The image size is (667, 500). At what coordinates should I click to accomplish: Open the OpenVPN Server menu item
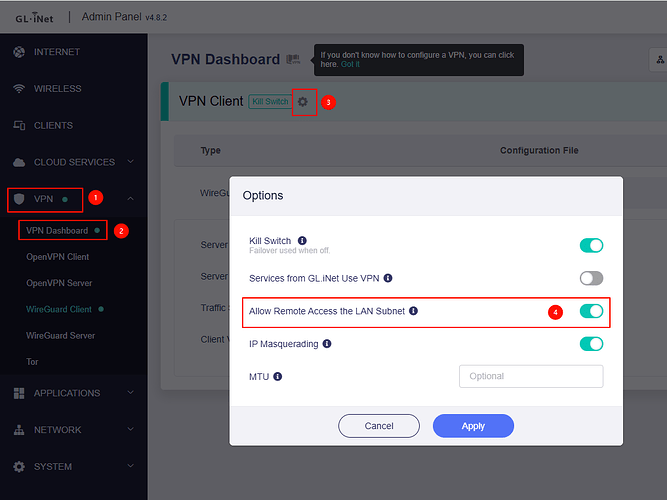pos(60,283)
